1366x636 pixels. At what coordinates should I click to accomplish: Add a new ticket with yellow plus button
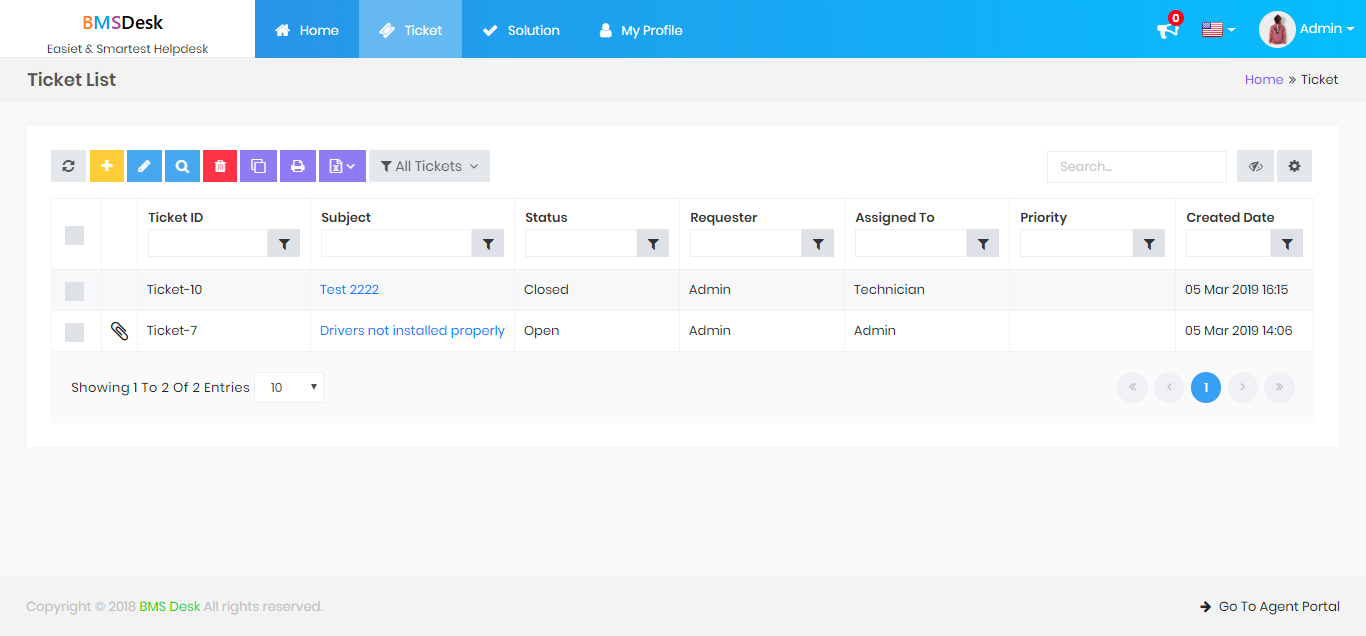(107, 166)
